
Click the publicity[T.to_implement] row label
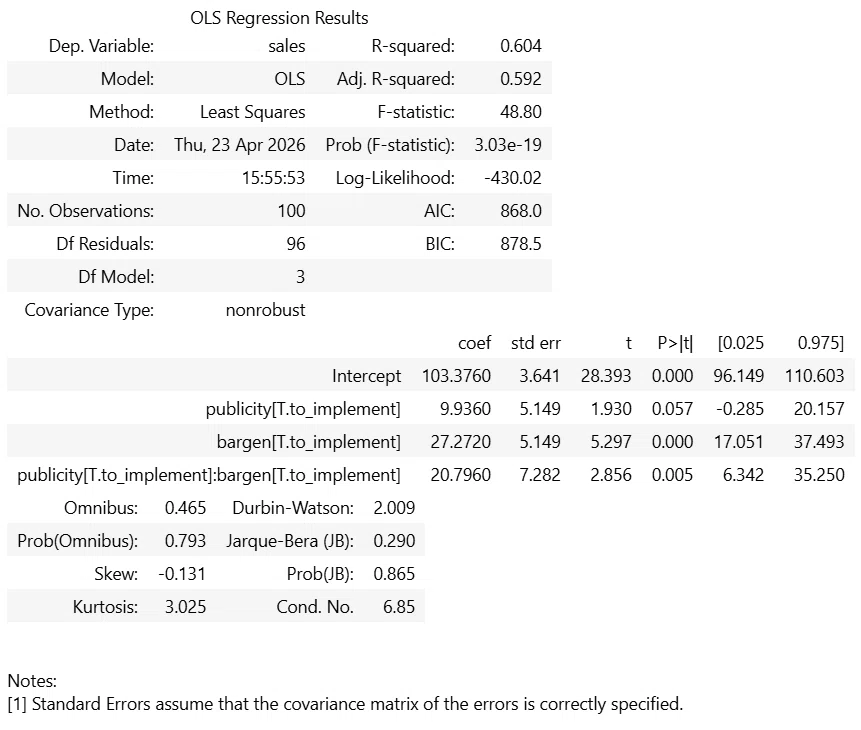pos(303,409)
